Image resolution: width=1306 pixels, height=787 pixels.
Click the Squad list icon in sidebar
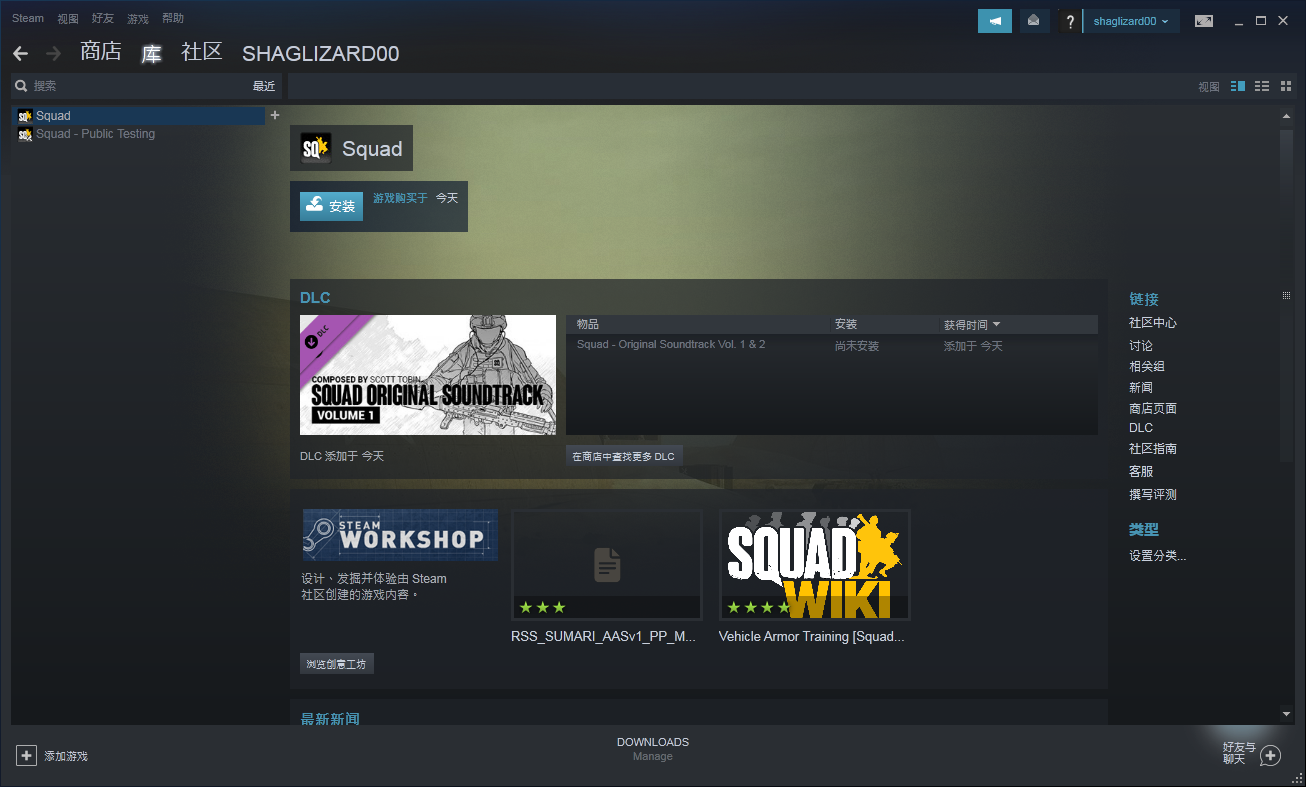(25, 116)
